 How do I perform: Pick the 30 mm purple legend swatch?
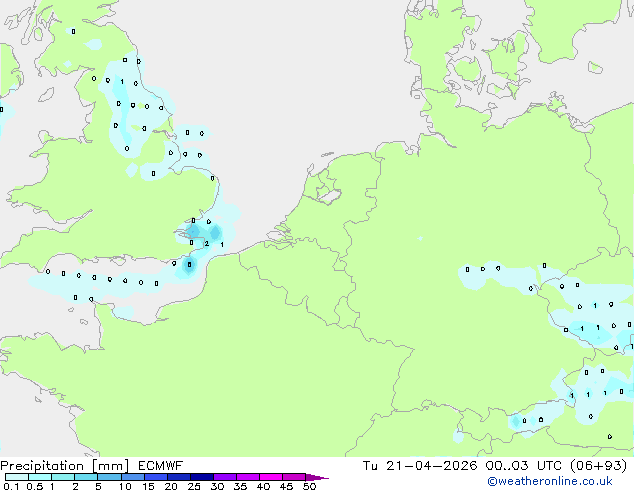pos(228,478)
